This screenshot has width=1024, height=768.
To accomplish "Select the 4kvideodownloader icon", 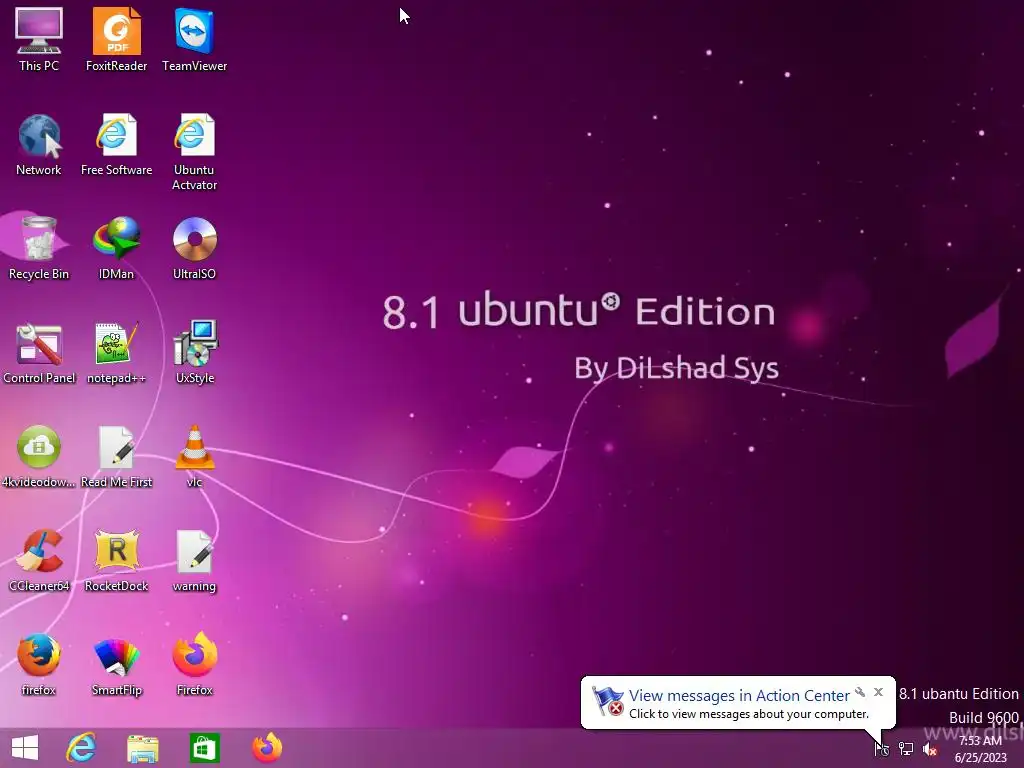I will point(39,456).
